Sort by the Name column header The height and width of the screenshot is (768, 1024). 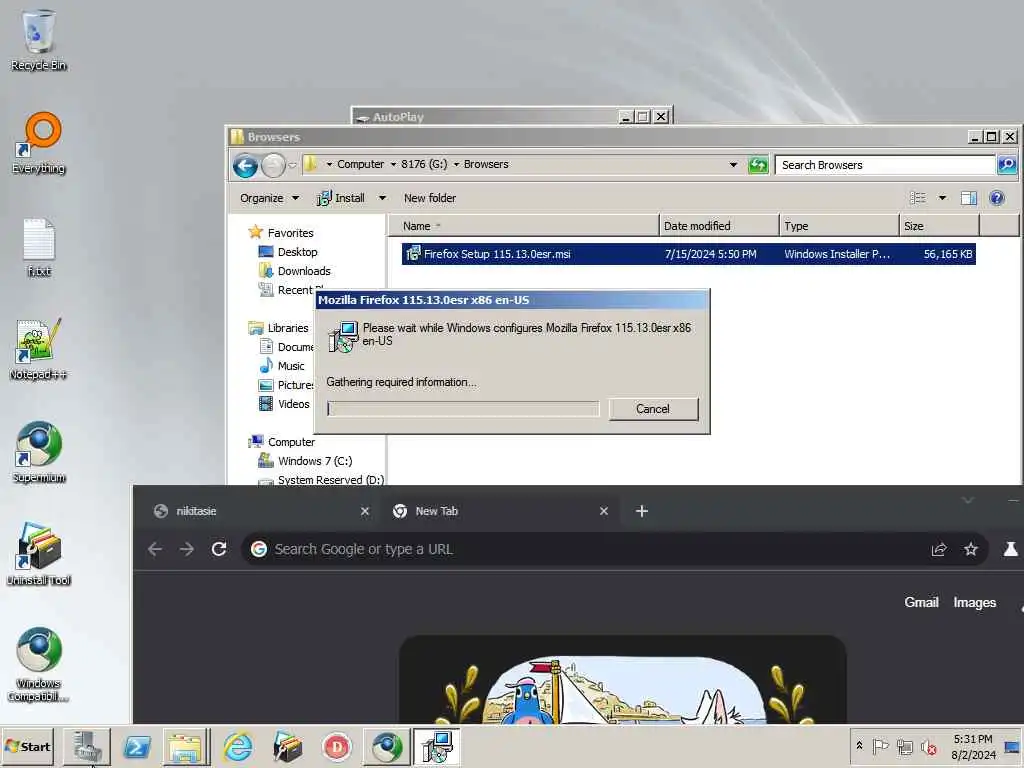pos(524,226)
